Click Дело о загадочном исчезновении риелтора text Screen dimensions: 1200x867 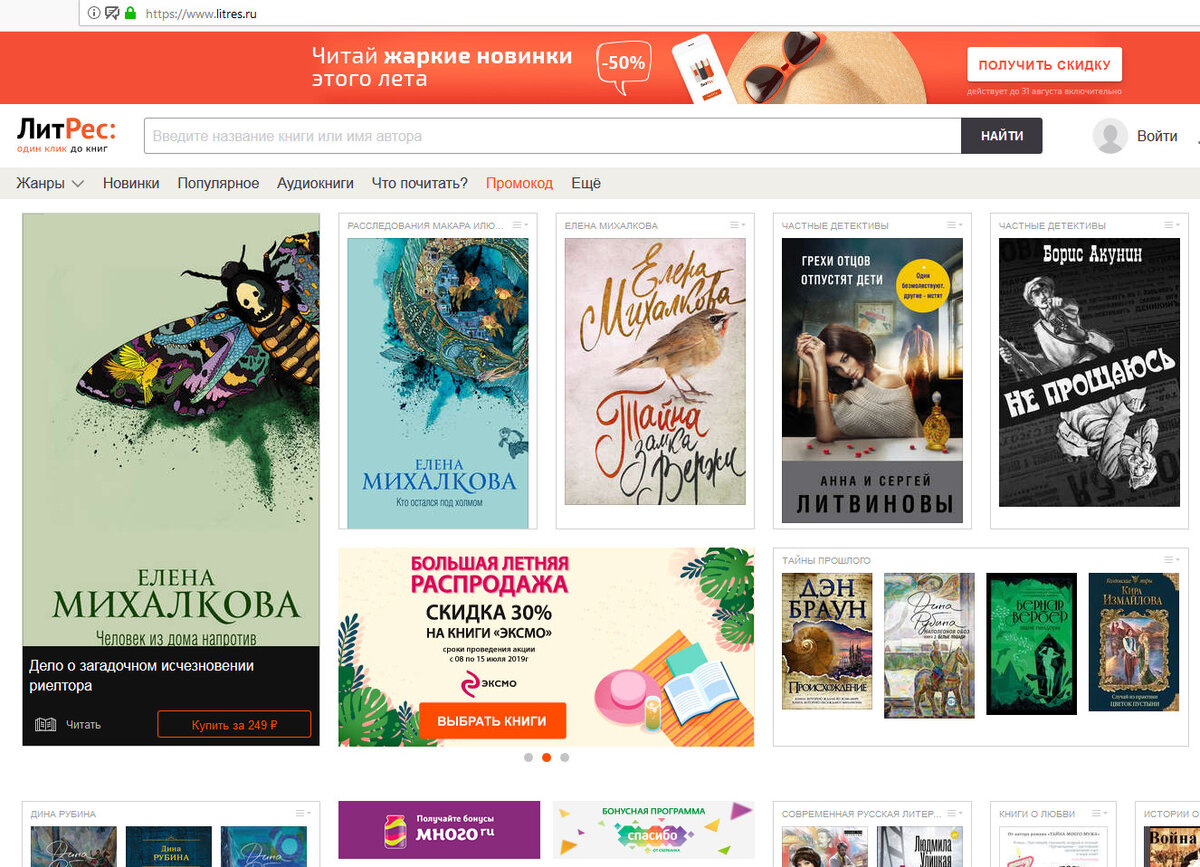[142, 676]
